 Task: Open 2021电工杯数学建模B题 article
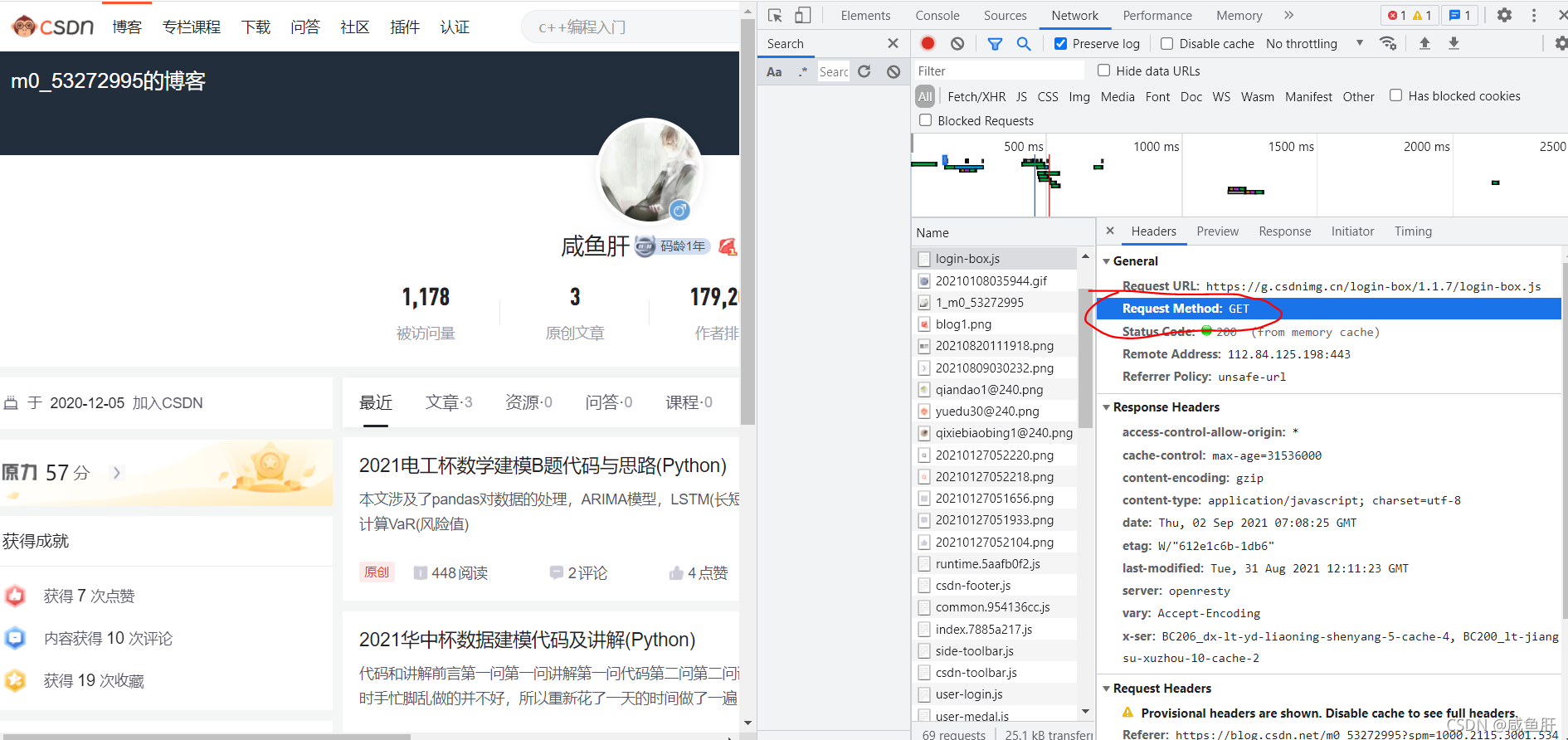[543, 465]
